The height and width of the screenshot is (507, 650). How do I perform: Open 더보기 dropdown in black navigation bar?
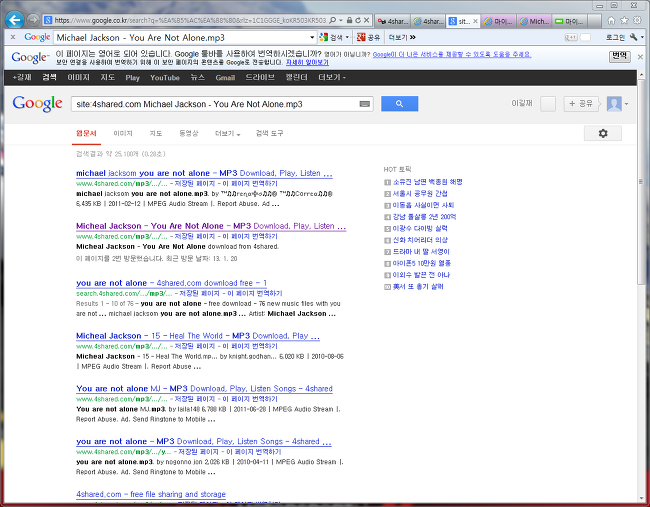pos(332,78)
